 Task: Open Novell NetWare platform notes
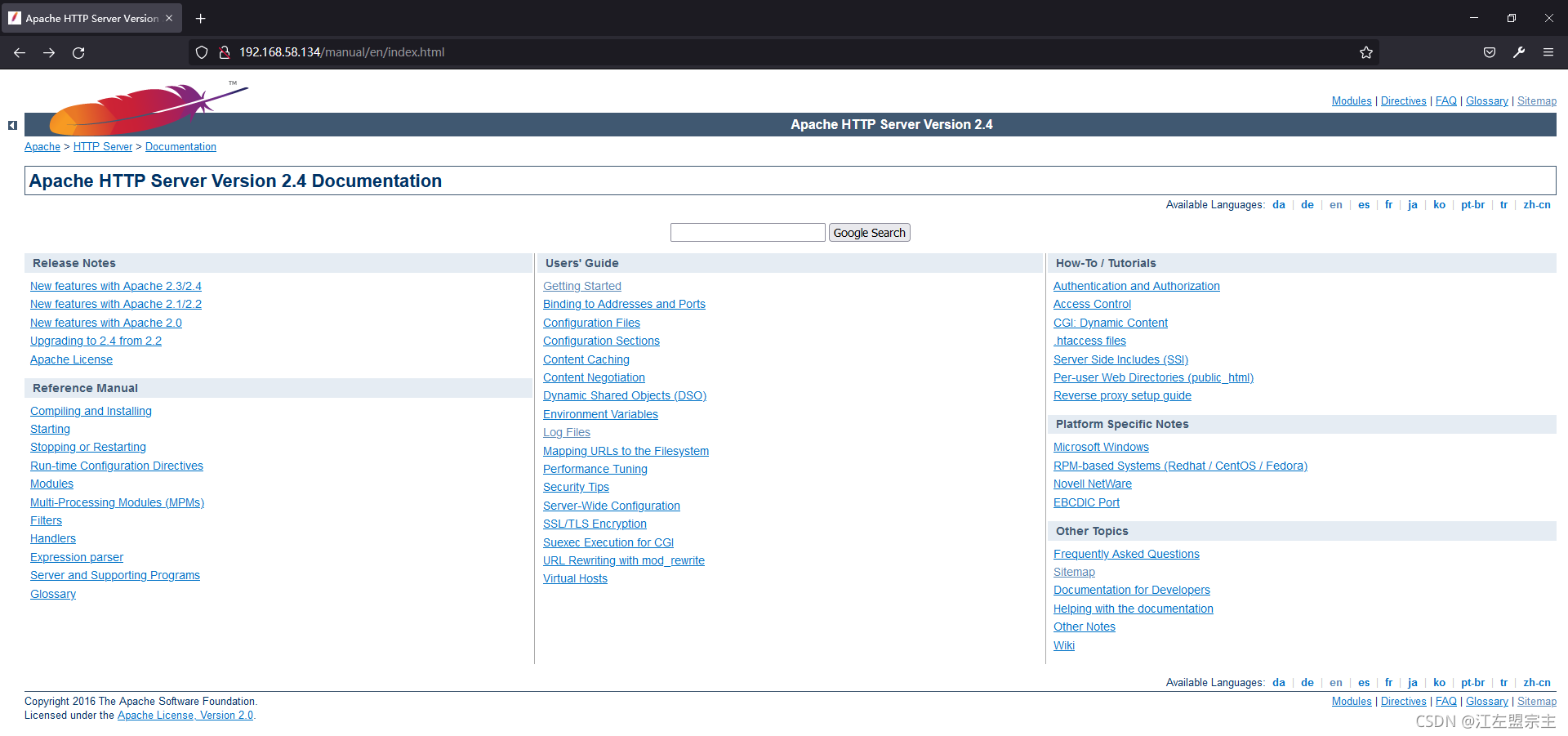click(x=1093, y=484)
